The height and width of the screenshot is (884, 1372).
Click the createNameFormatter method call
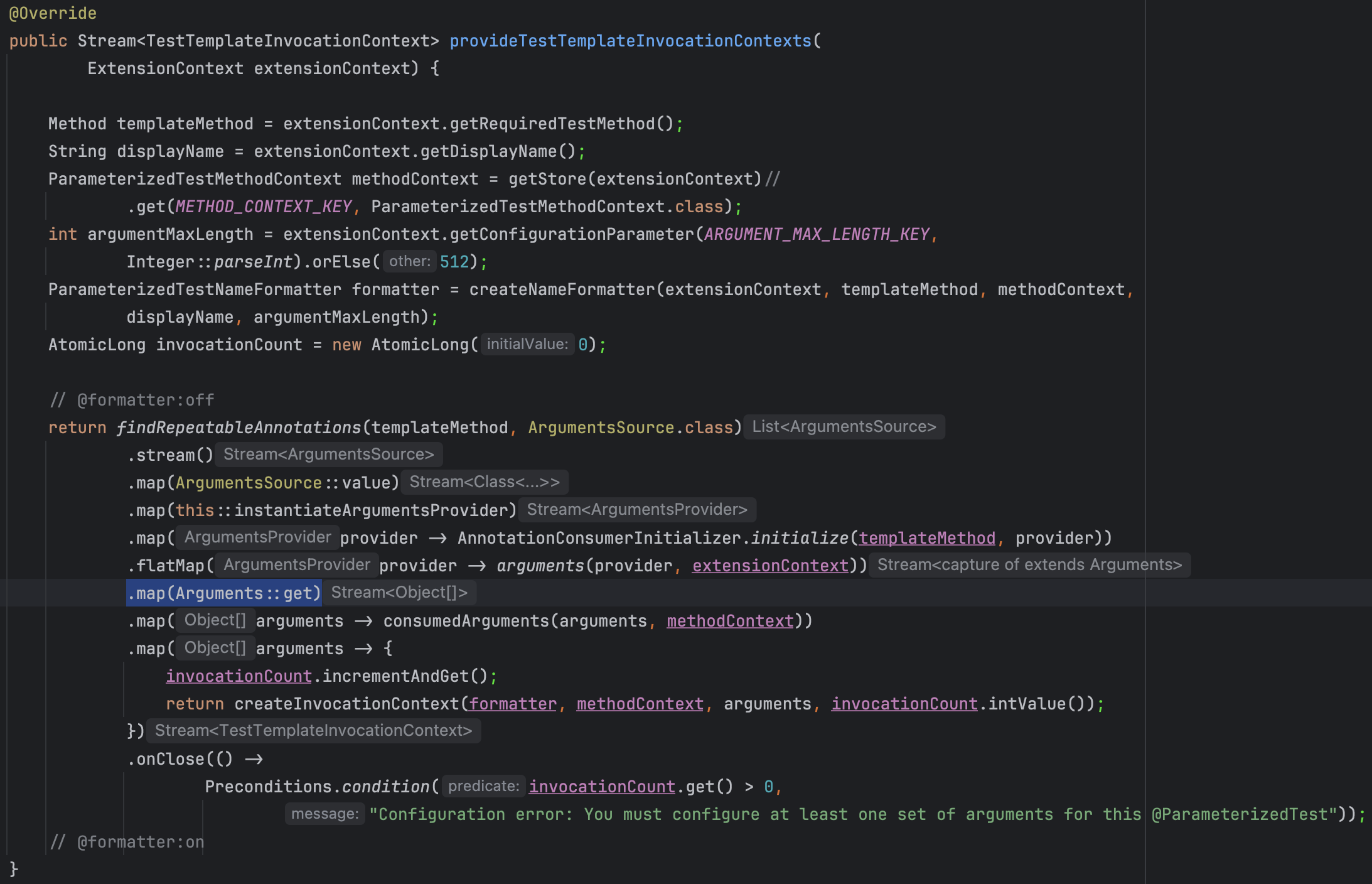click(562, 289)
